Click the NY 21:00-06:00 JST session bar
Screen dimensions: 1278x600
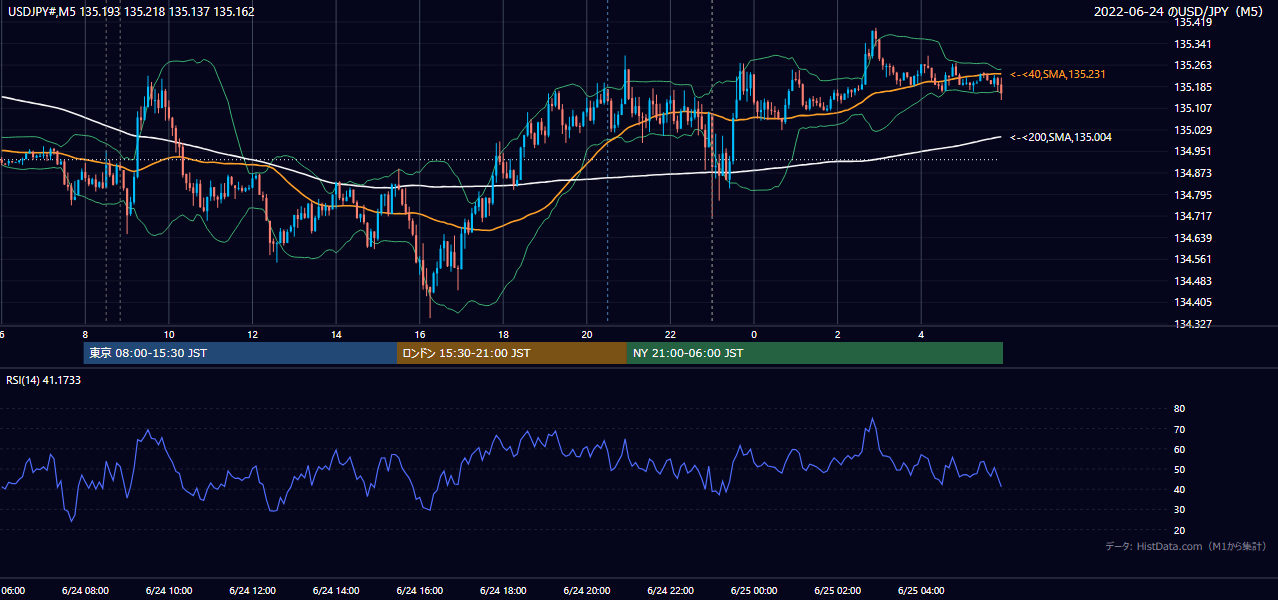(815, 353)
